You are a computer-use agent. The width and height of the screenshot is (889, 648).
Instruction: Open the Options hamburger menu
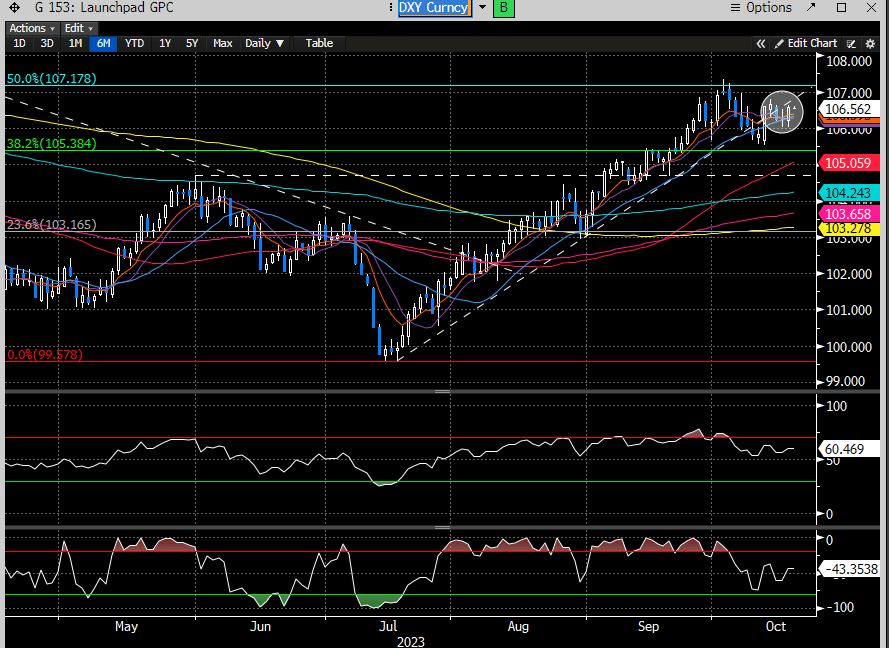point(762,8)
